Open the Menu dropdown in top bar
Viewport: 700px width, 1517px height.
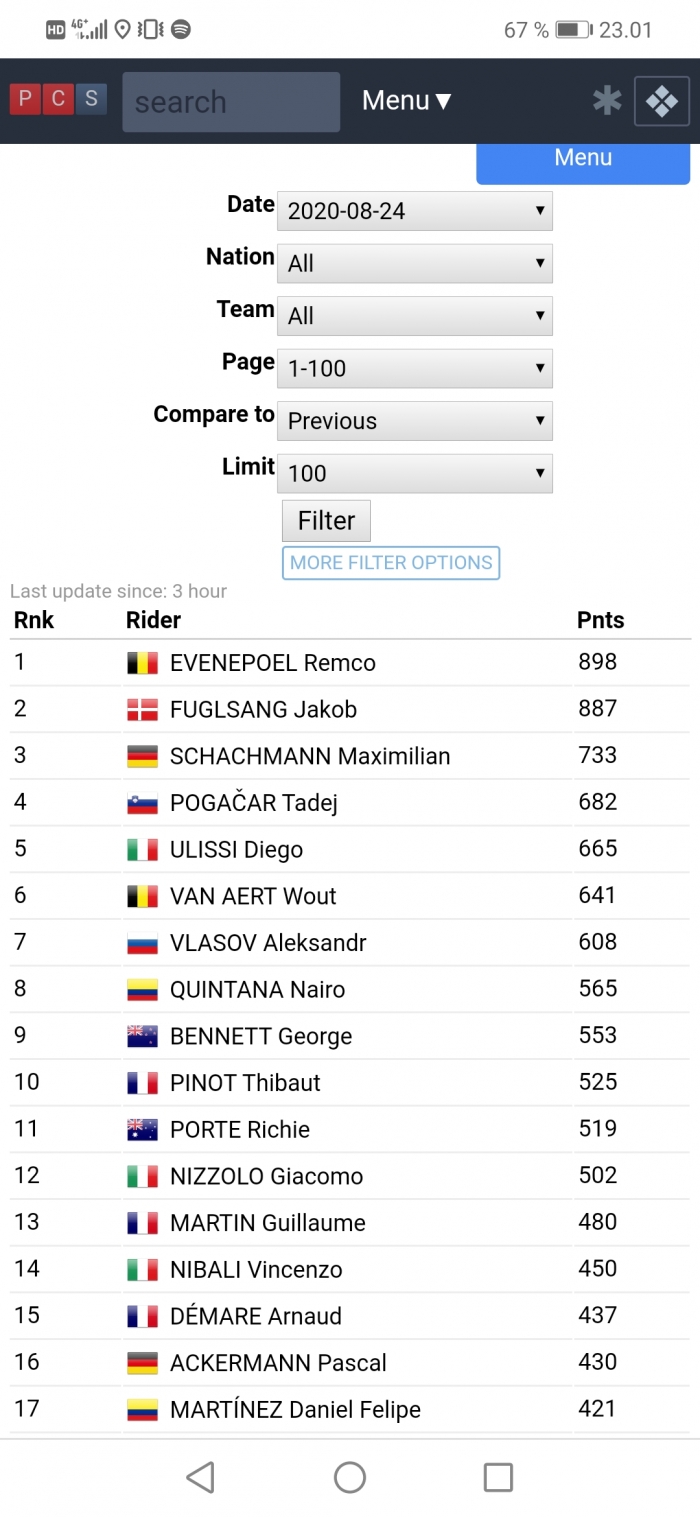tap(407, 101)
